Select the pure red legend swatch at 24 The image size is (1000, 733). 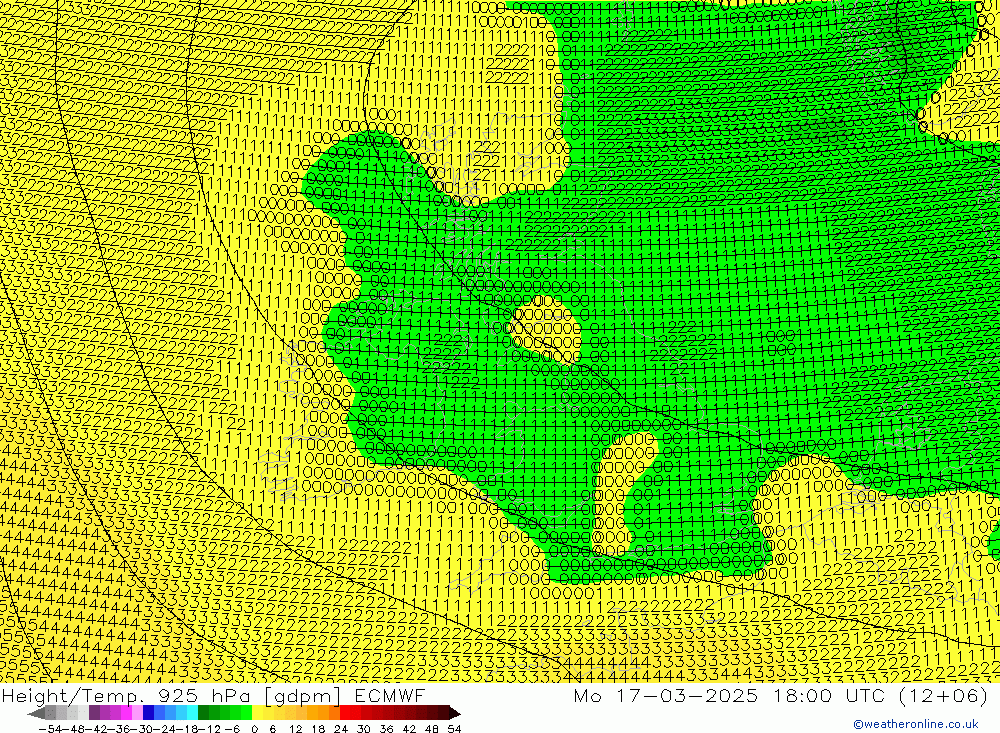pos(344,713)
